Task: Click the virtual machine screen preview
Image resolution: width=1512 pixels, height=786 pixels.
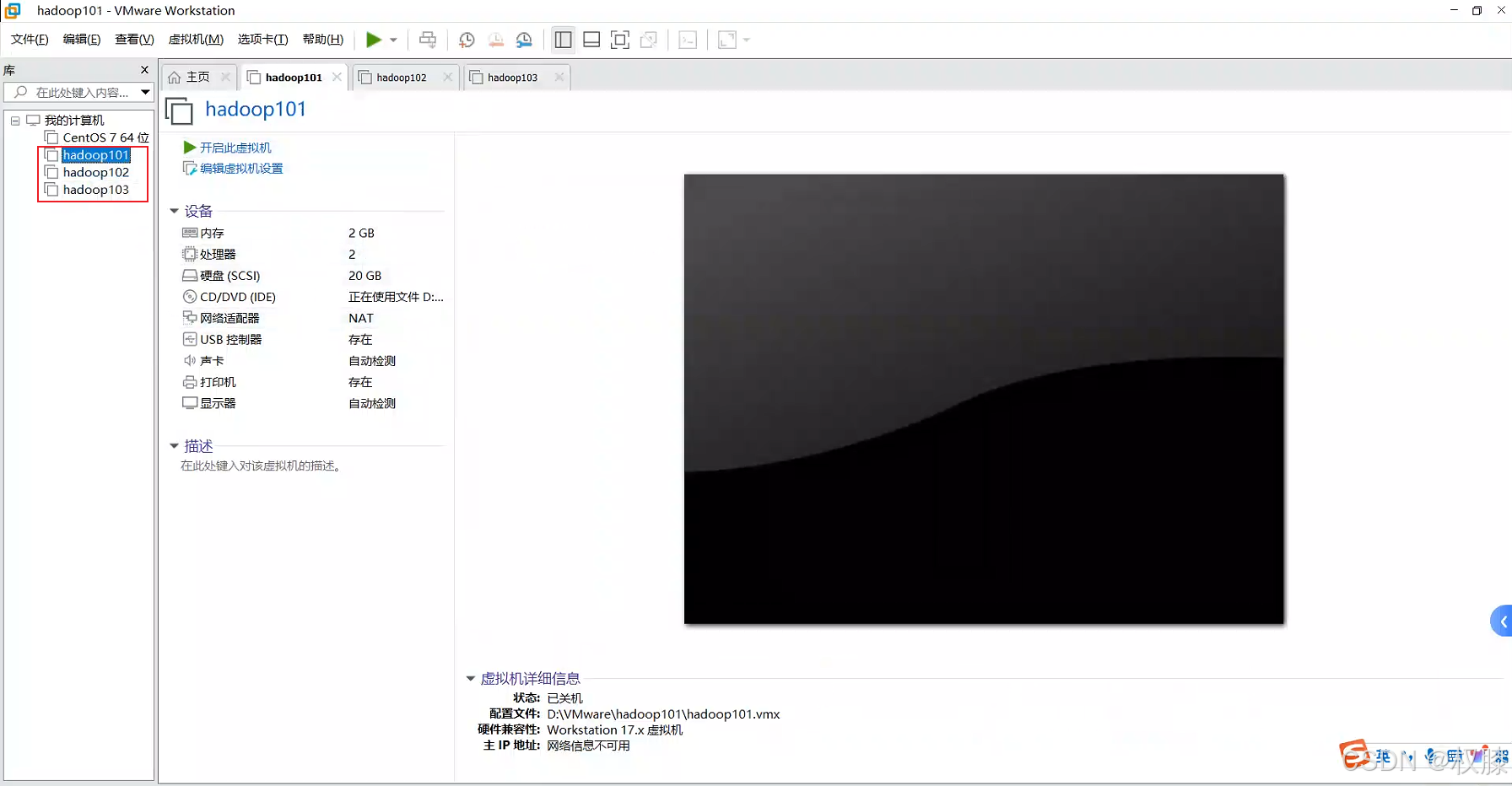Action: click(984, 399)
